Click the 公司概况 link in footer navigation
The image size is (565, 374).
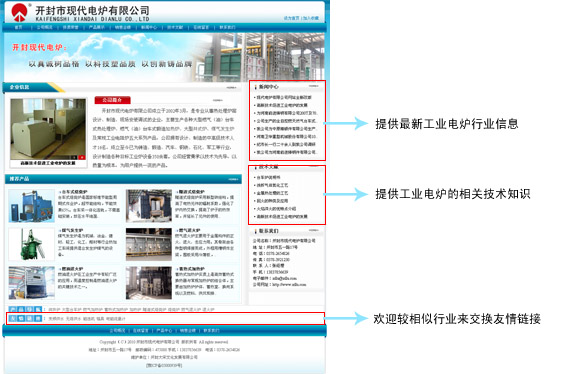coord(117,330)
